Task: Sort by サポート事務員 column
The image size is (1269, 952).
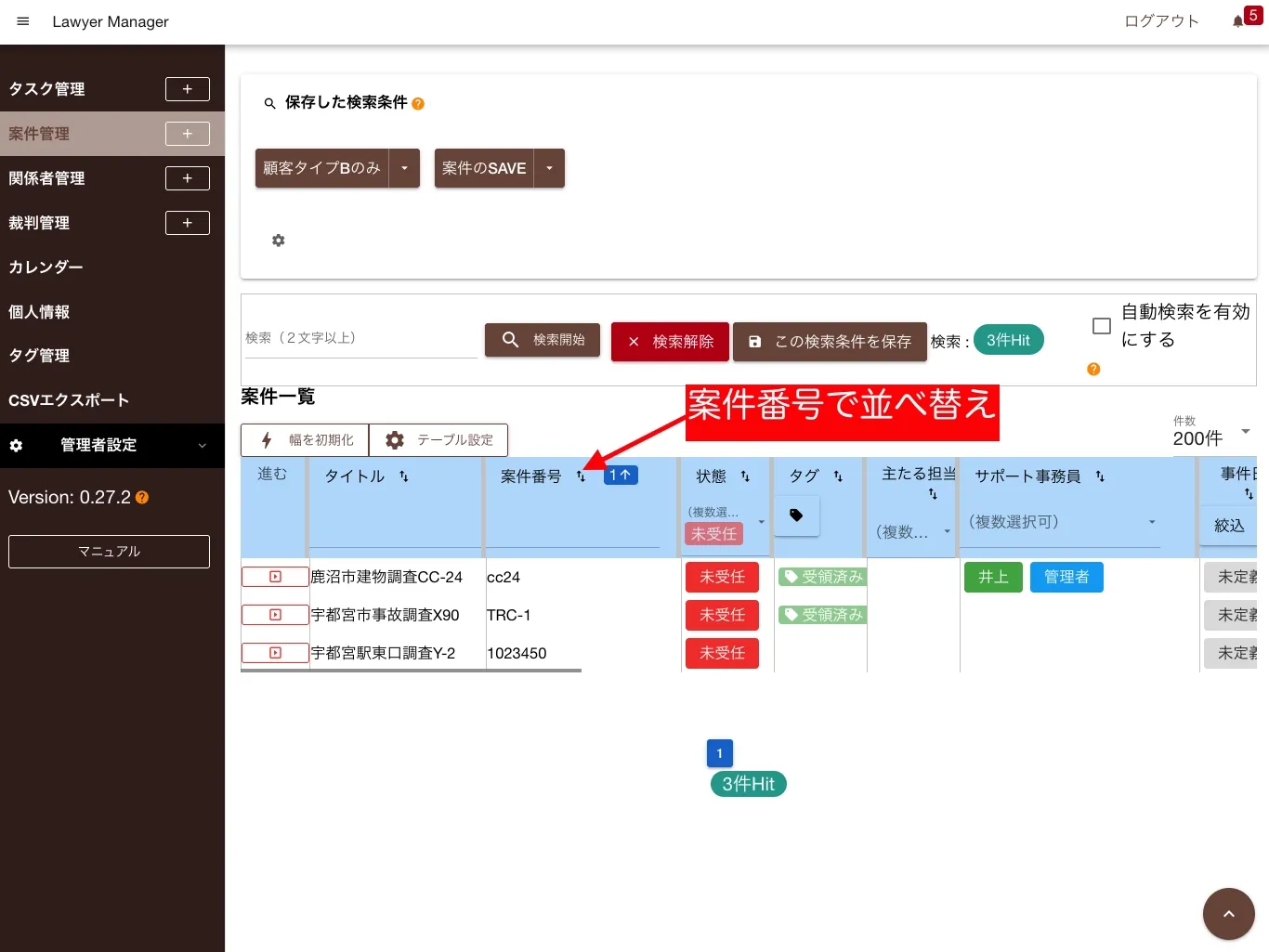Action: pyautogui.click(x=1100, y=476)
